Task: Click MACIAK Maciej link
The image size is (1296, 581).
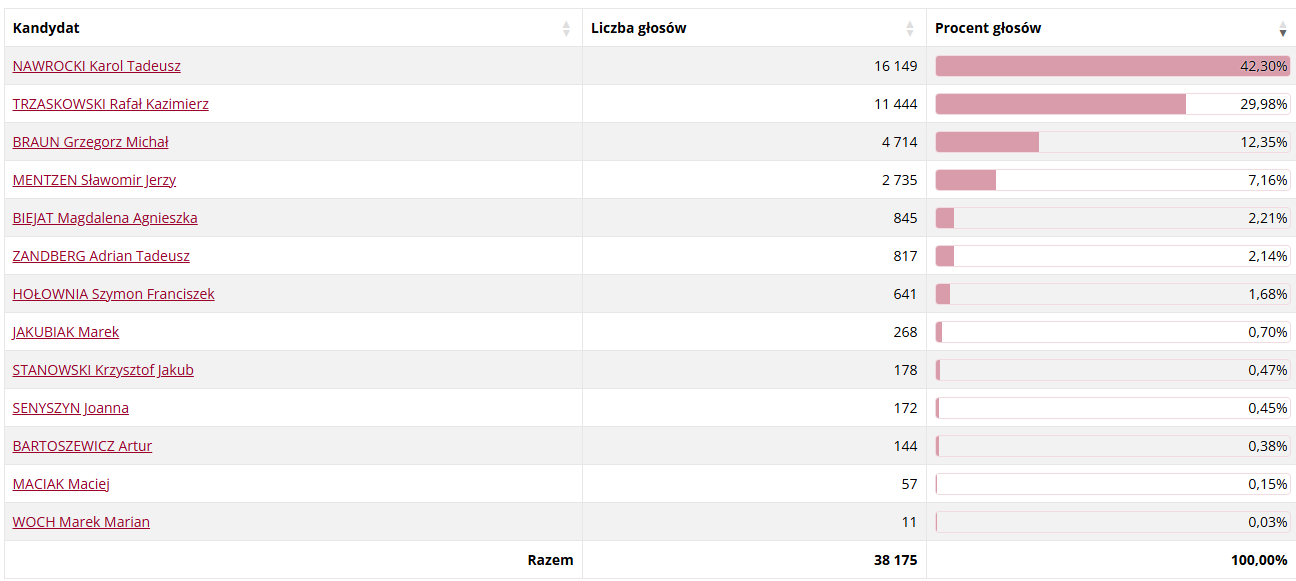Action: click(x=61, y=484)
